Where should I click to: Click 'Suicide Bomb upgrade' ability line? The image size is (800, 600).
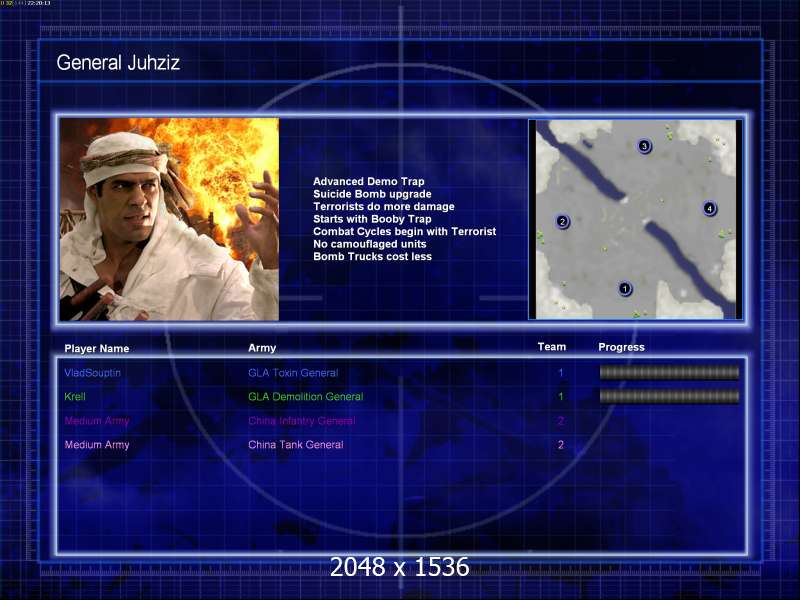[x=372, y=194]
